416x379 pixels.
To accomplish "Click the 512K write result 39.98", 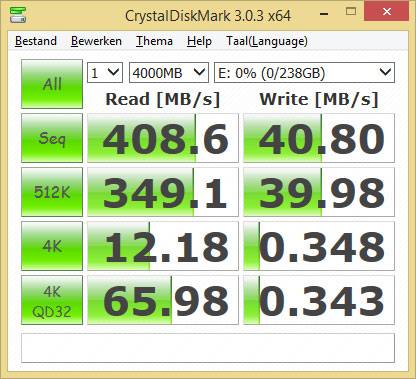I will tap(319, 192).
